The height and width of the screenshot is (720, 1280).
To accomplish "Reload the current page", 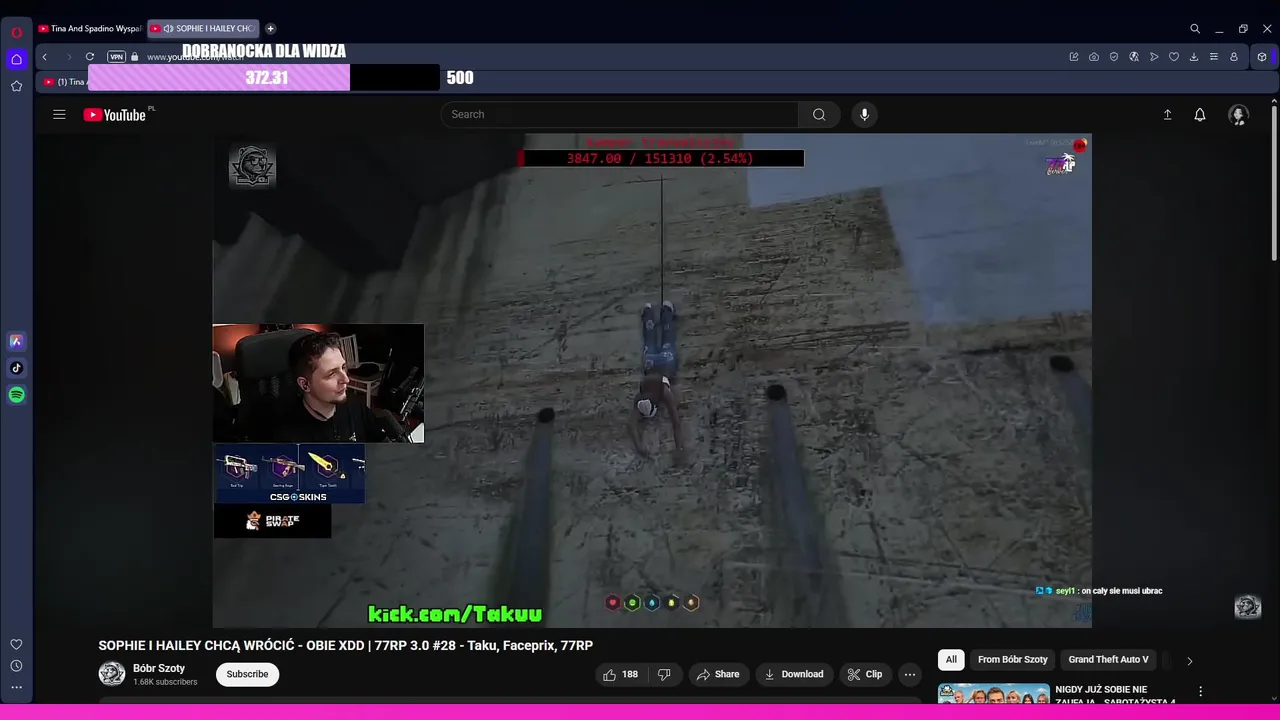I will click(90, 57).
